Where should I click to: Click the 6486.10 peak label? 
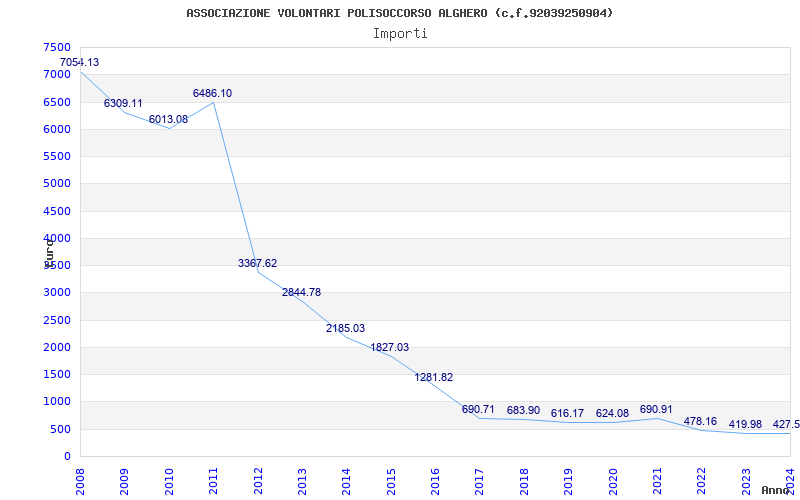pyautogui.click(x=212, y=93)
